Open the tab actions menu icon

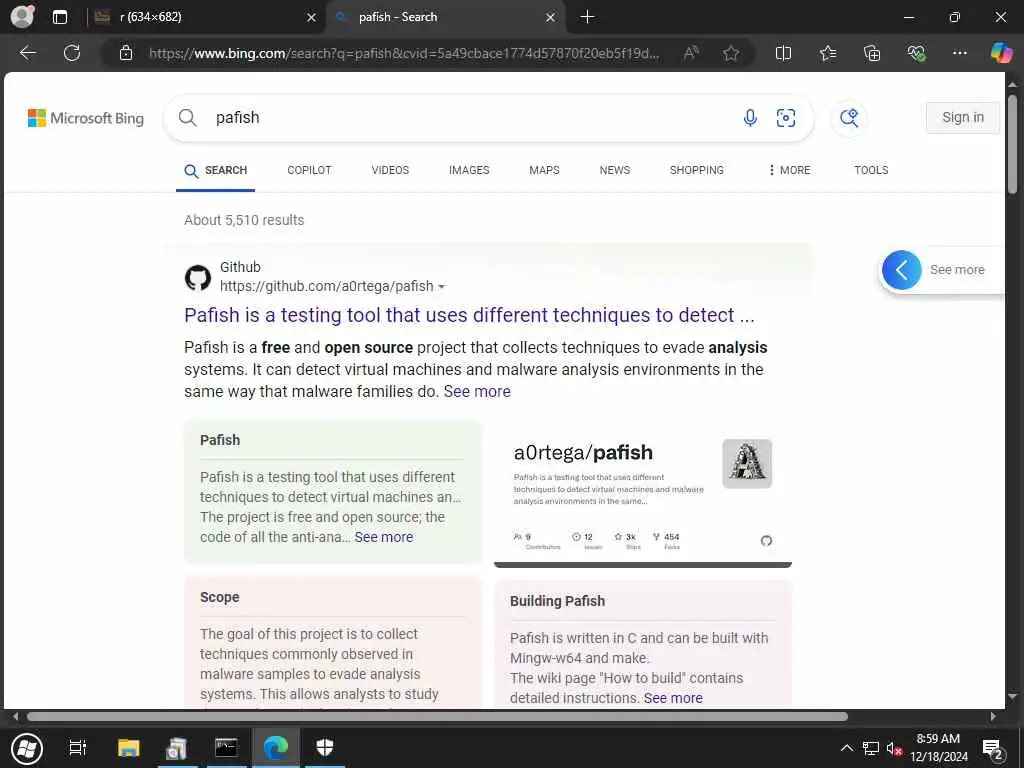[60, 17]
